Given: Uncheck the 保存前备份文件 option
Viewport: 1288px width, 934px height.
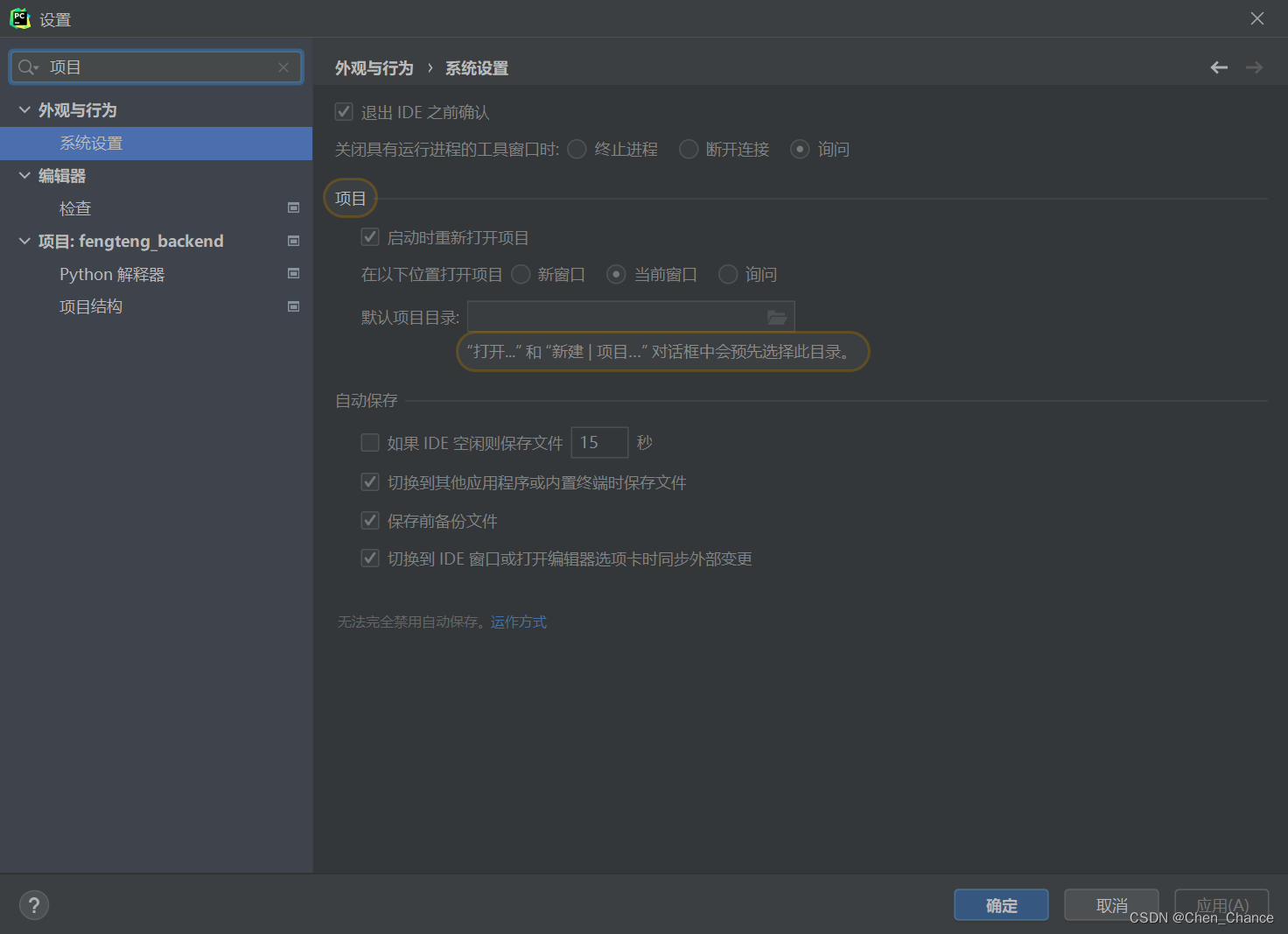Looking at the screenshot, I should (x=369, y=520).
